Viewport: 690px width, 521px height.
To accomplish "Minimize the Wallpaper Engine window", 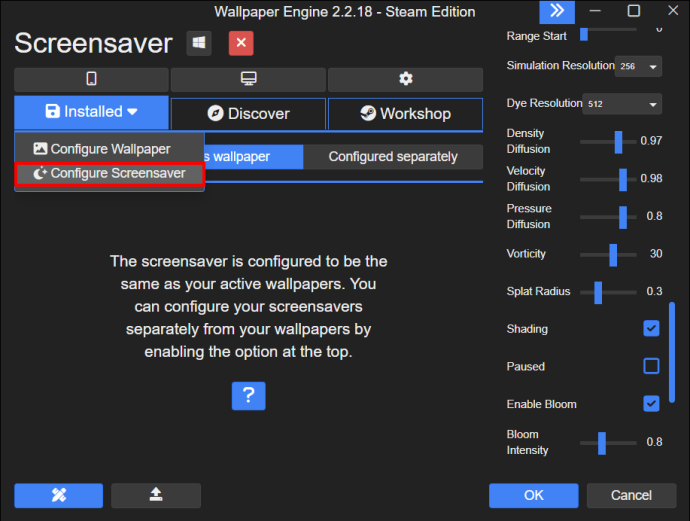I will point(595,11).
